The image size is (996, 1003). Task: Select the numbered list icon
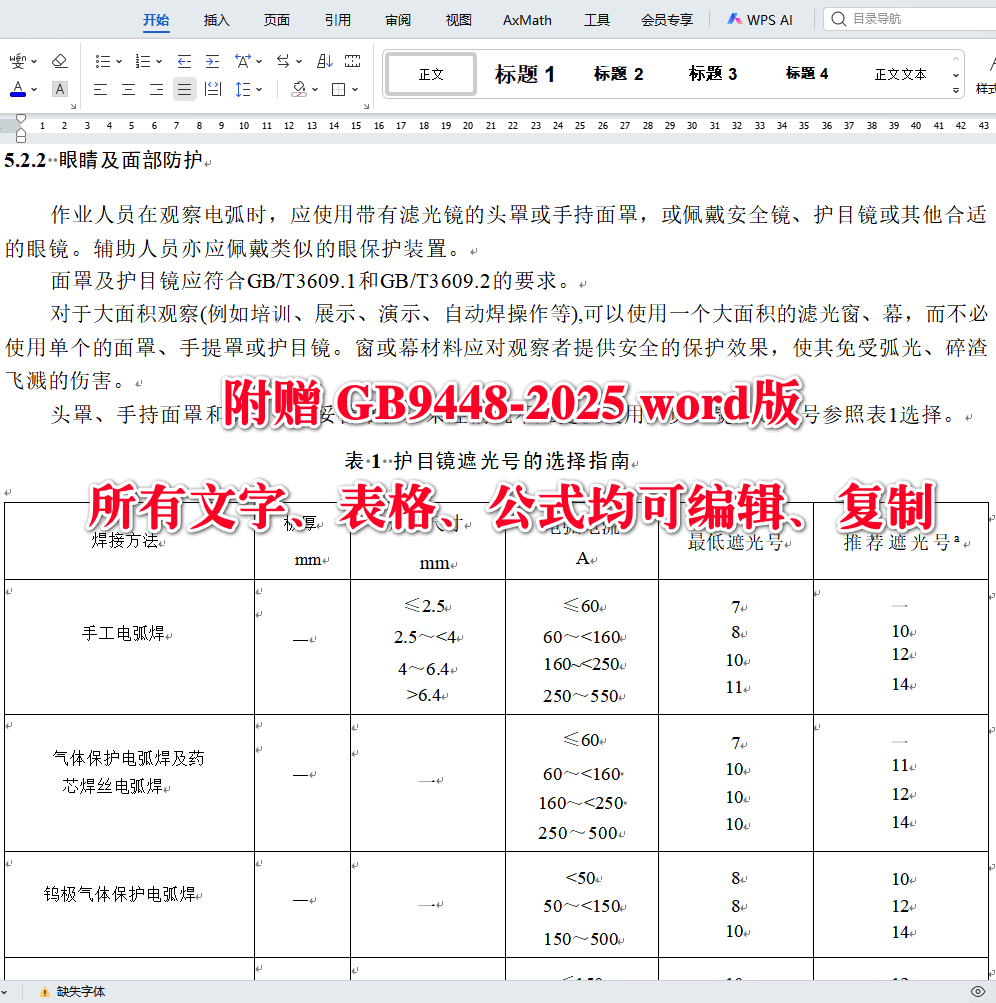141,60
